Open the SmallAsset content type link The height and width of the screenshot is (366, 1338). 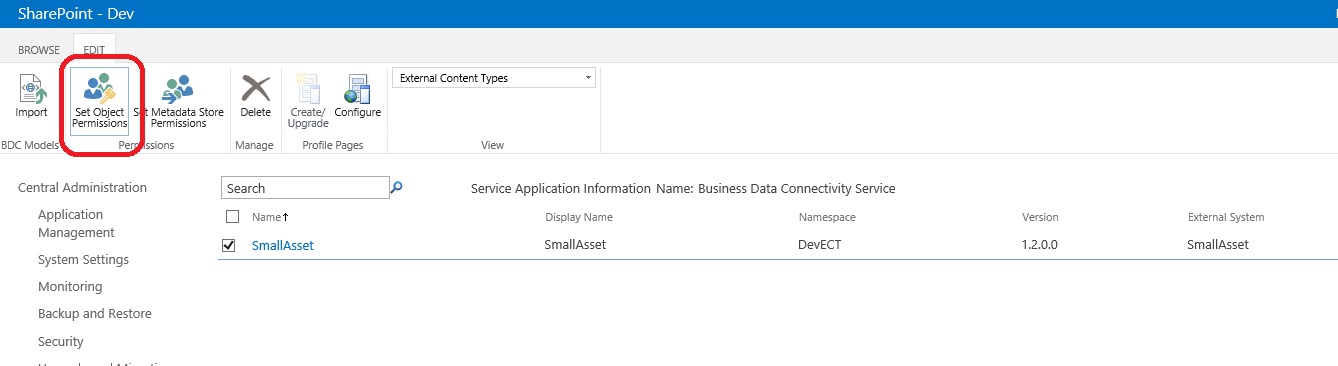pos(283,245)
